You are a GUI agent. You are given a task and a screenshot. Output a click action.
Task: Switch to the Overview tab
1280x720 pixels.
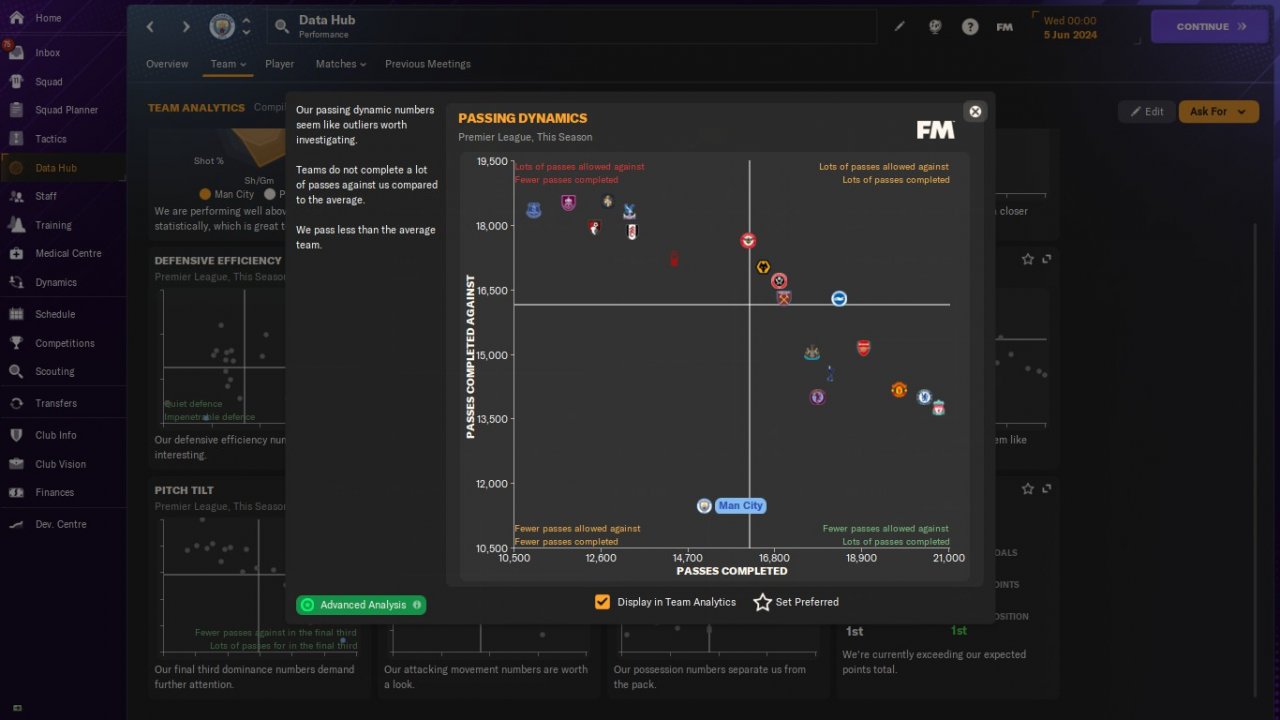pyautogui.click(x=167, y=64)
